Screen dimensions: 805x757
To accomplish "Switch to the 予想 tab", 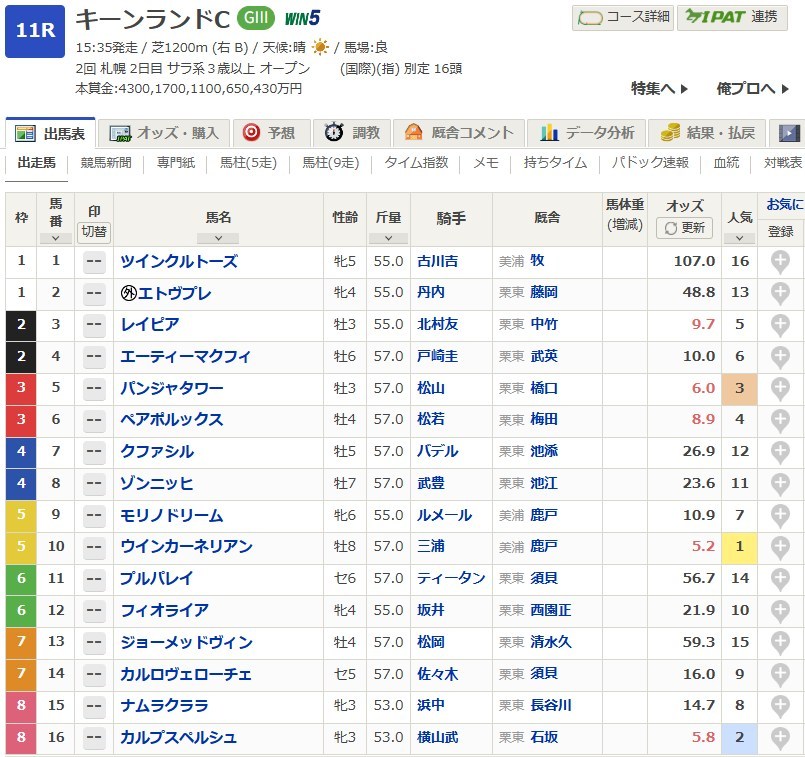I will click(x=272, y=133).
